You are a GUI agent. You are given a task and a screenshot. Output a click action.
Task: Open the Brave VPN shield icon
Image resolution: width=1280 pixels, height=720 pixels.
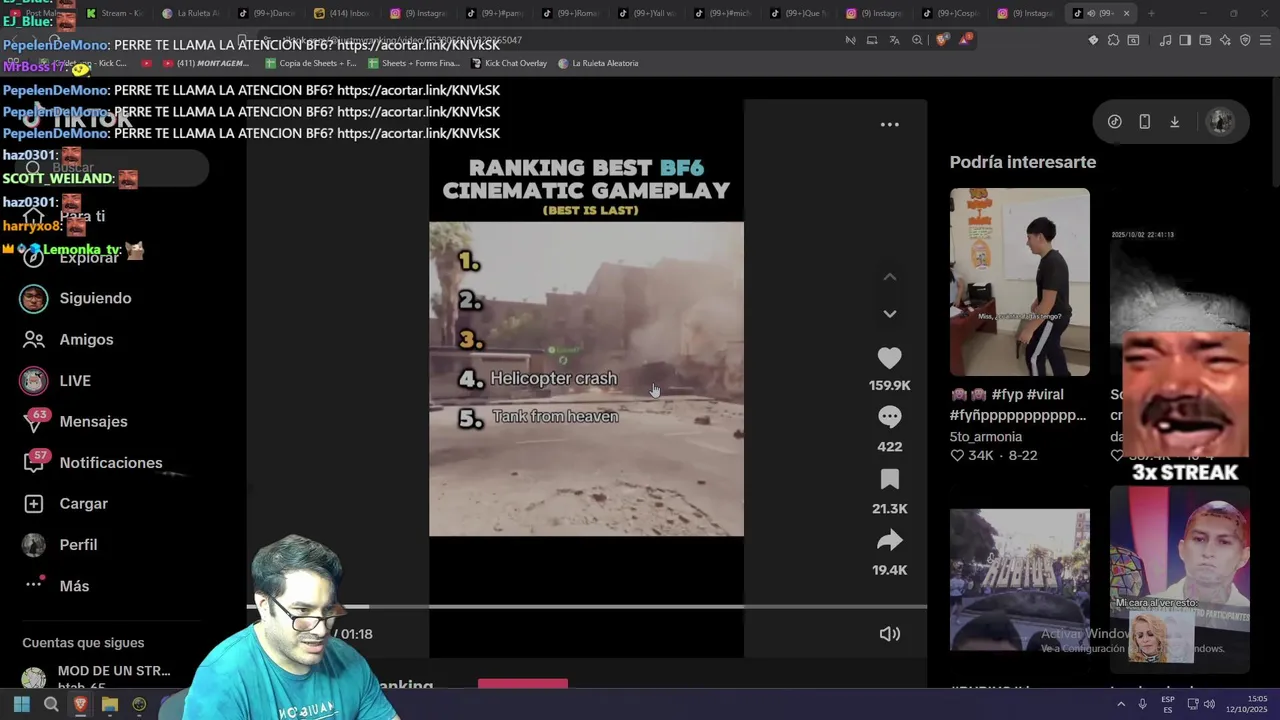(x=1245, y=40)
